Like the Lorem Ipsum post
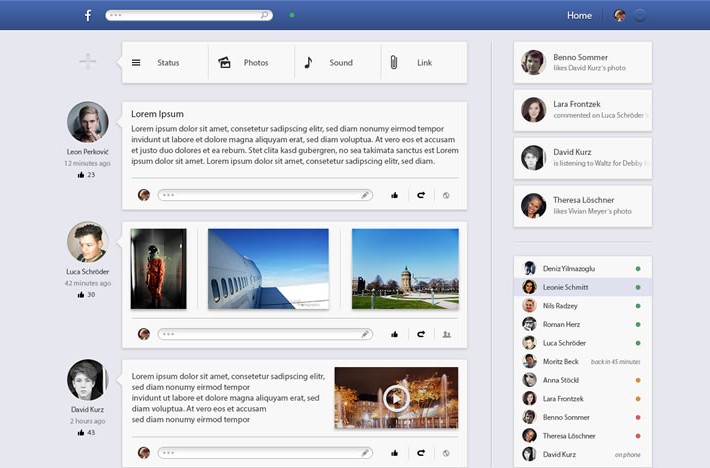The width and height of the screenshot is (710, 468). point(394,195)
